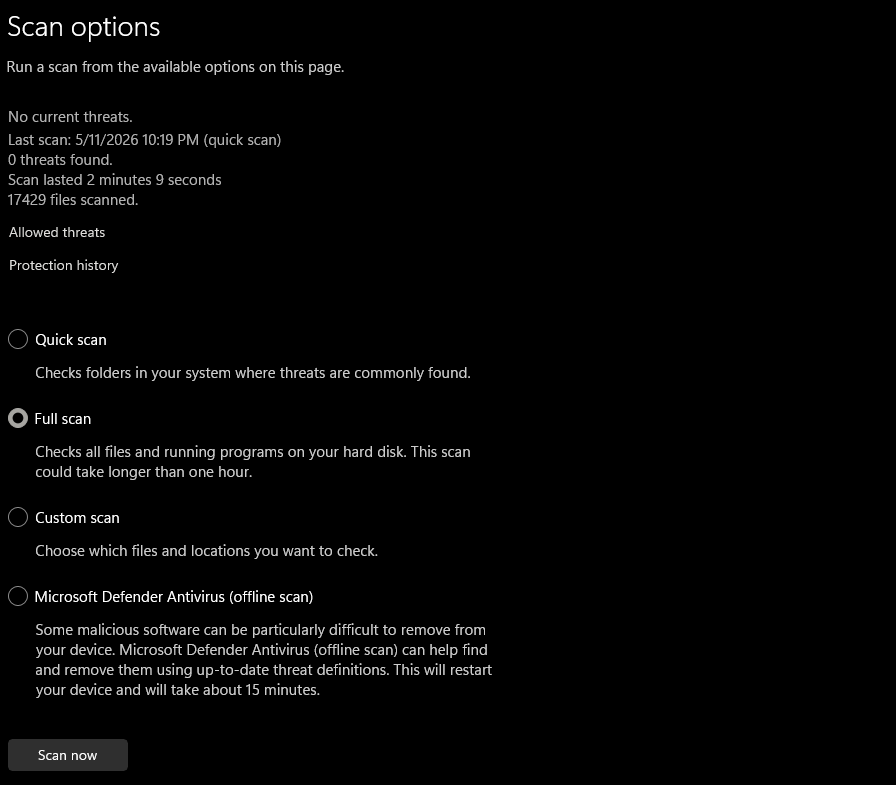The height and width of the screenshot is (785, 896).
Task: Click the Last scan date line
Action: click(x=145, y=140)
